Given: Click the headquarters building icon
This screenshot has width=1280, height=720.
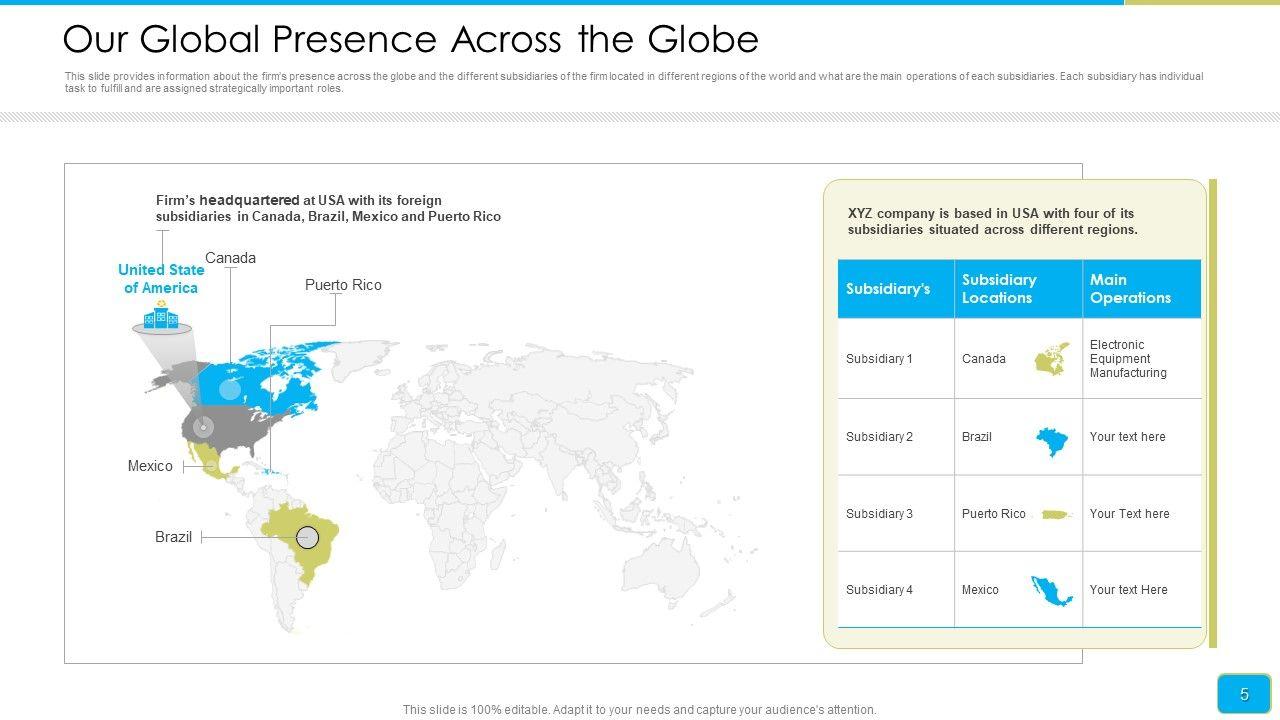Looking at the screenshot, I should click(160, 319).
